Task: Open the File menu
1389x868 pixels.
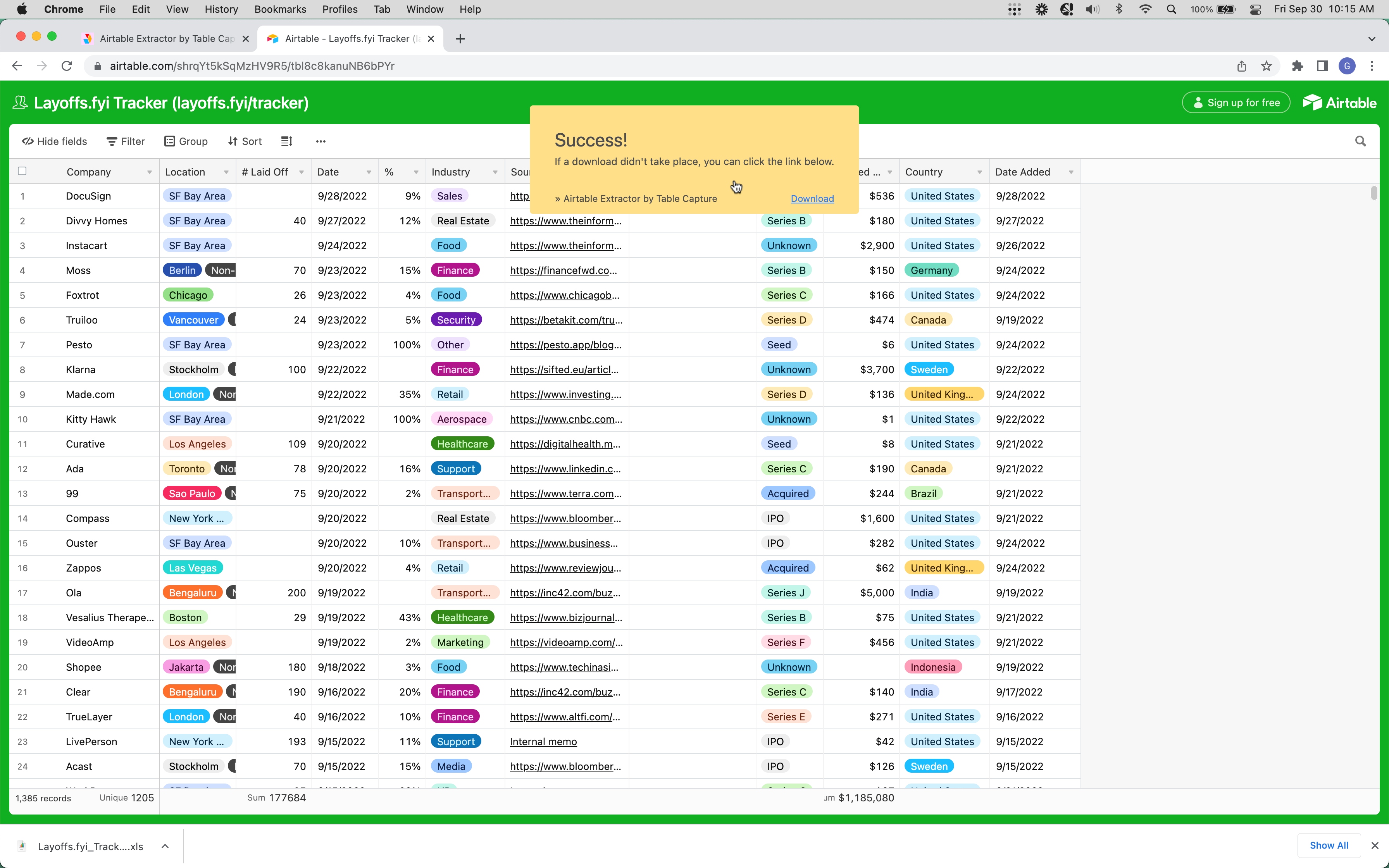Action: coord(107,9)
